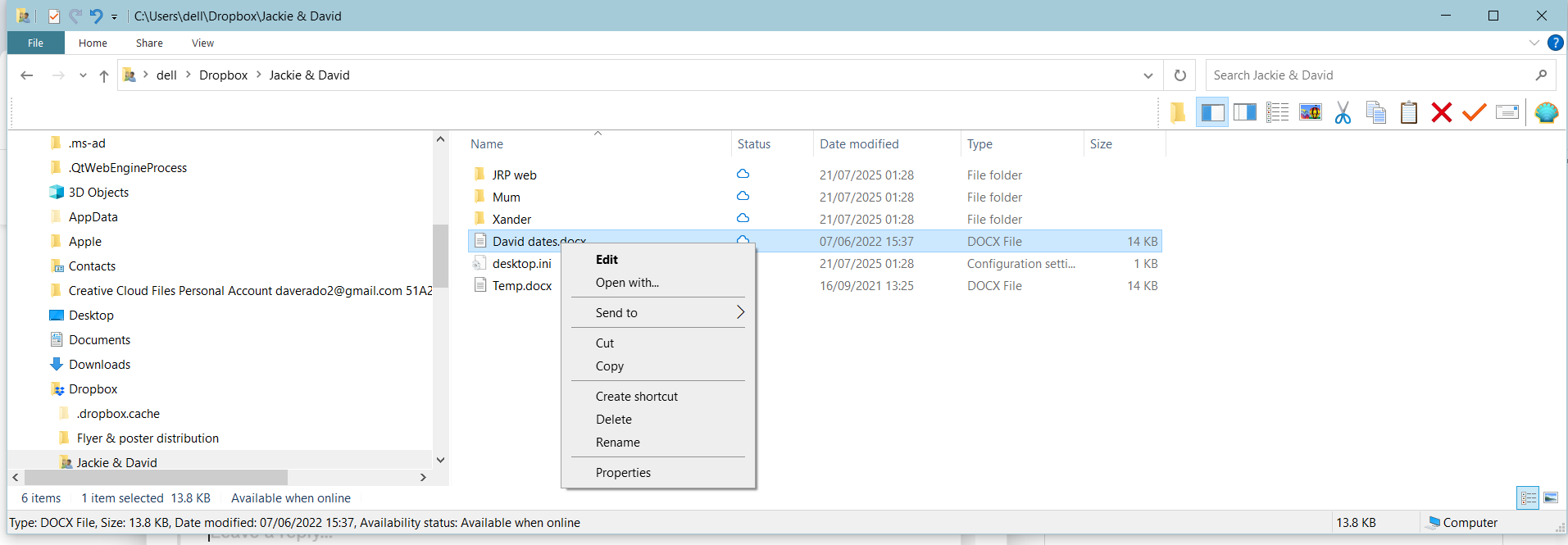Open the blue Help question mark icon
This screenshot has height=545, width=1568.
(x=1555, y=43)
